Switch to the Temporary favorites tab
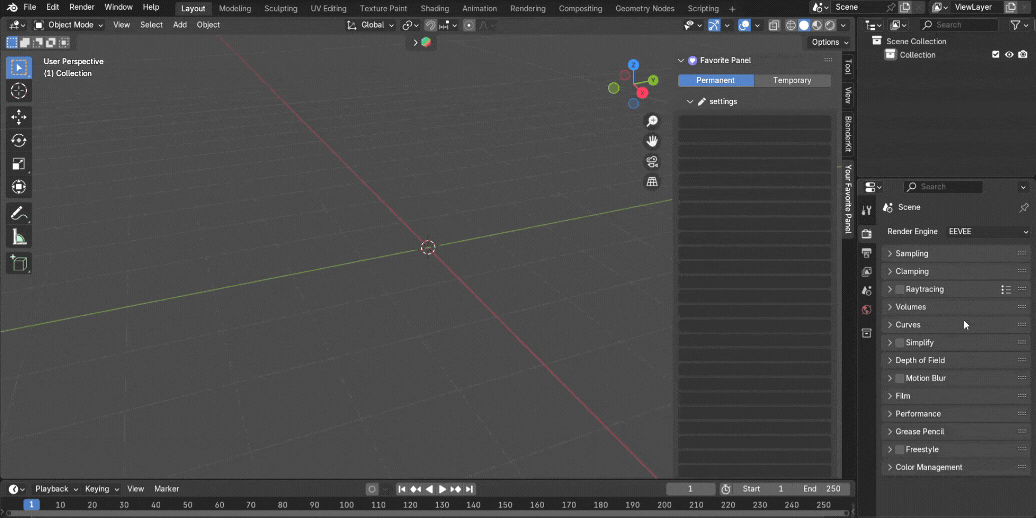The image size is (1036, 518). [x=792, y=81]
